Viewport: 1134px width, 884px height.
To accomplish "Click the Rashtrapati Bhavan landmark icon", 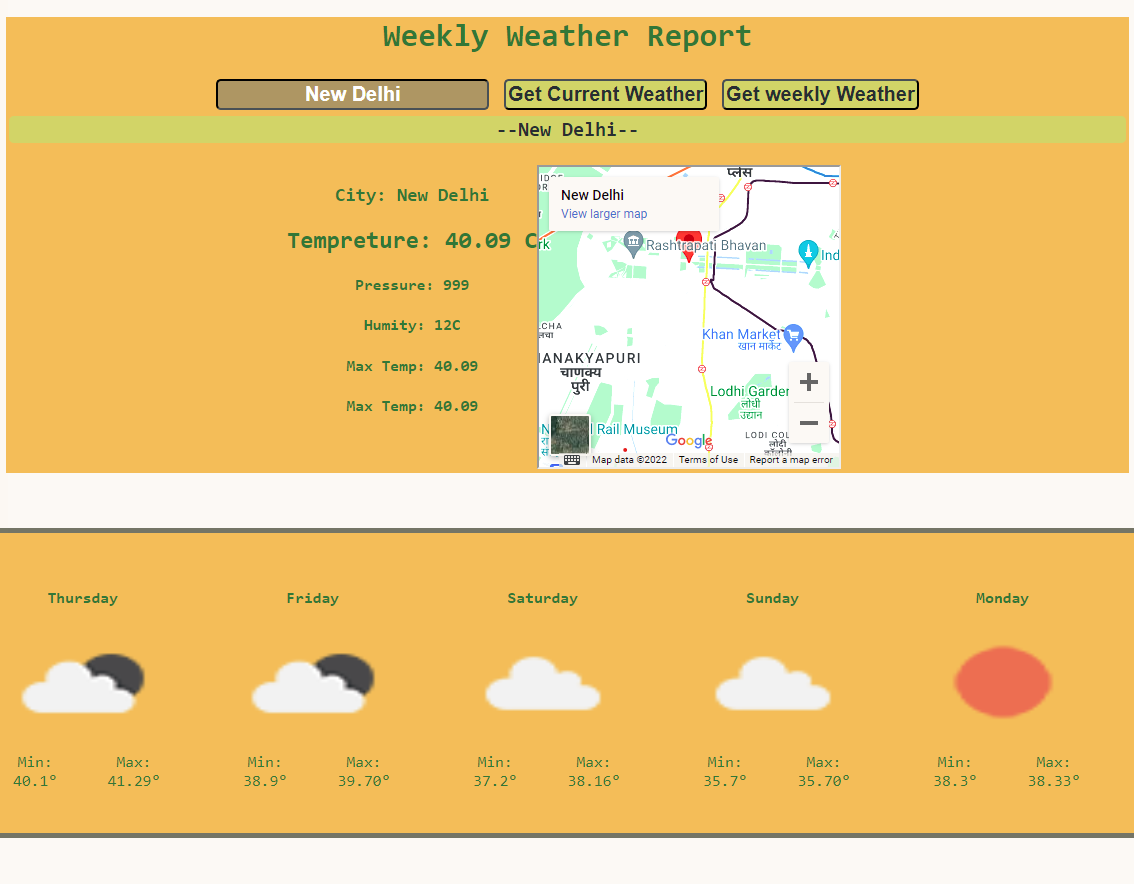I will (631, 242).
